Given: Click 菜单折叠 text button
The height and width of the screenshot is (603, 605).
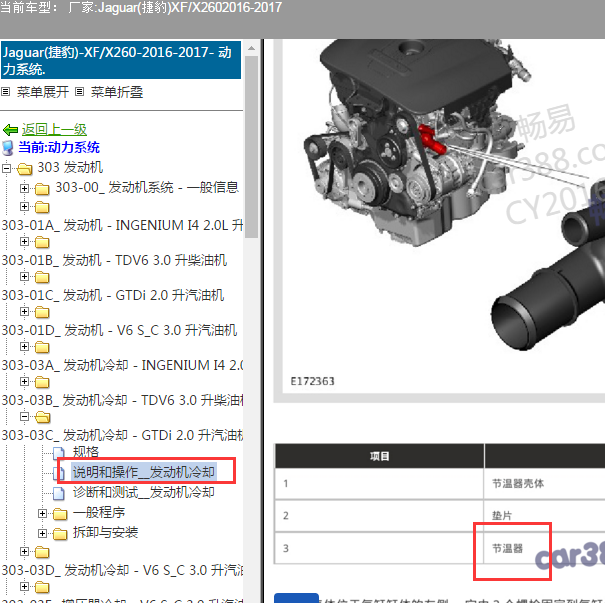Looking at the screenshot, I should coord(117,92).
